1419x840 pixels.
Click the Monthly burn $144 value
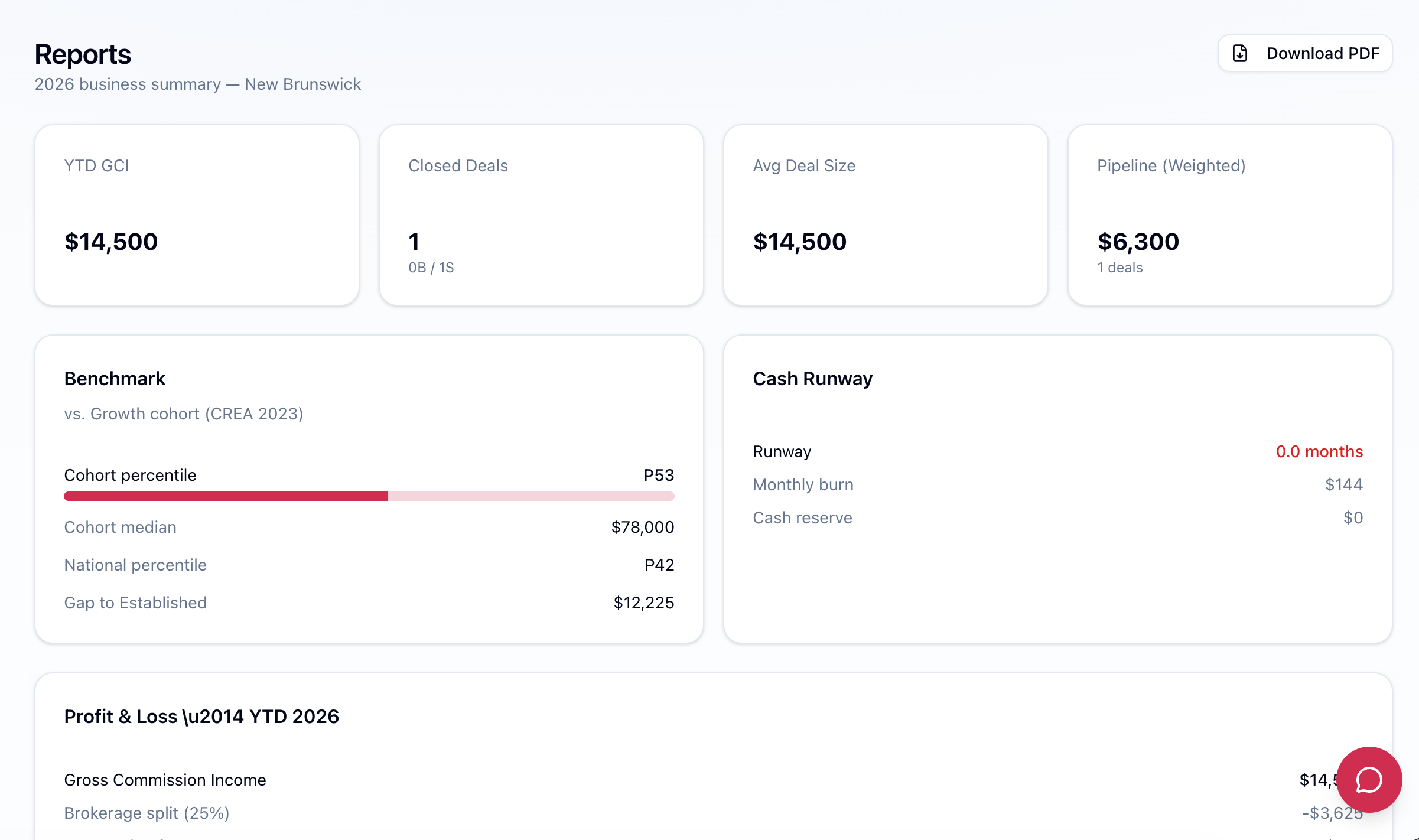1343,484
